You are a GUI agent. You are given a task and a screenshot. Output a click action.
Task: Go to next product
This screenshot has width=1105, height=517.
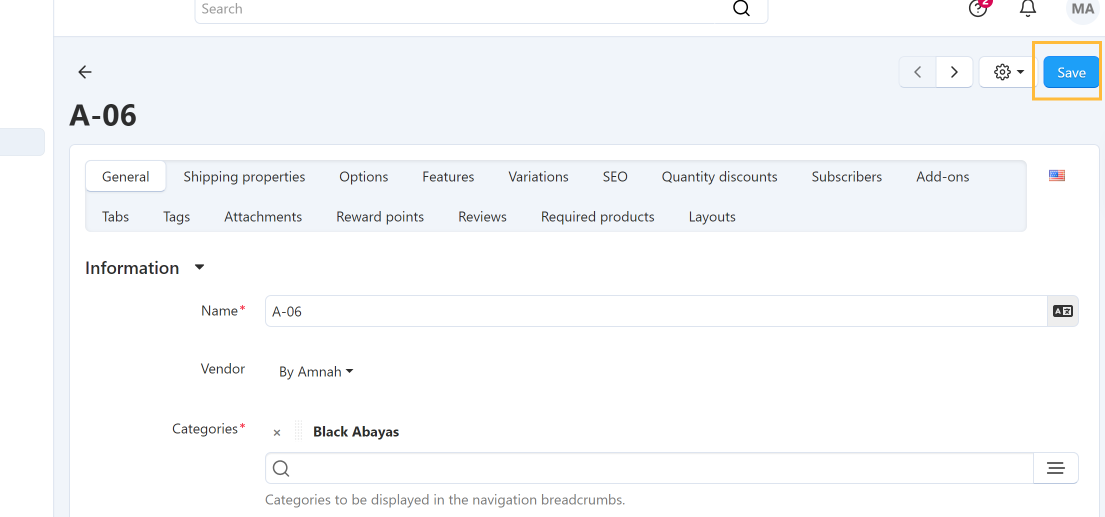pyautogui.click(x=954, y=72)
